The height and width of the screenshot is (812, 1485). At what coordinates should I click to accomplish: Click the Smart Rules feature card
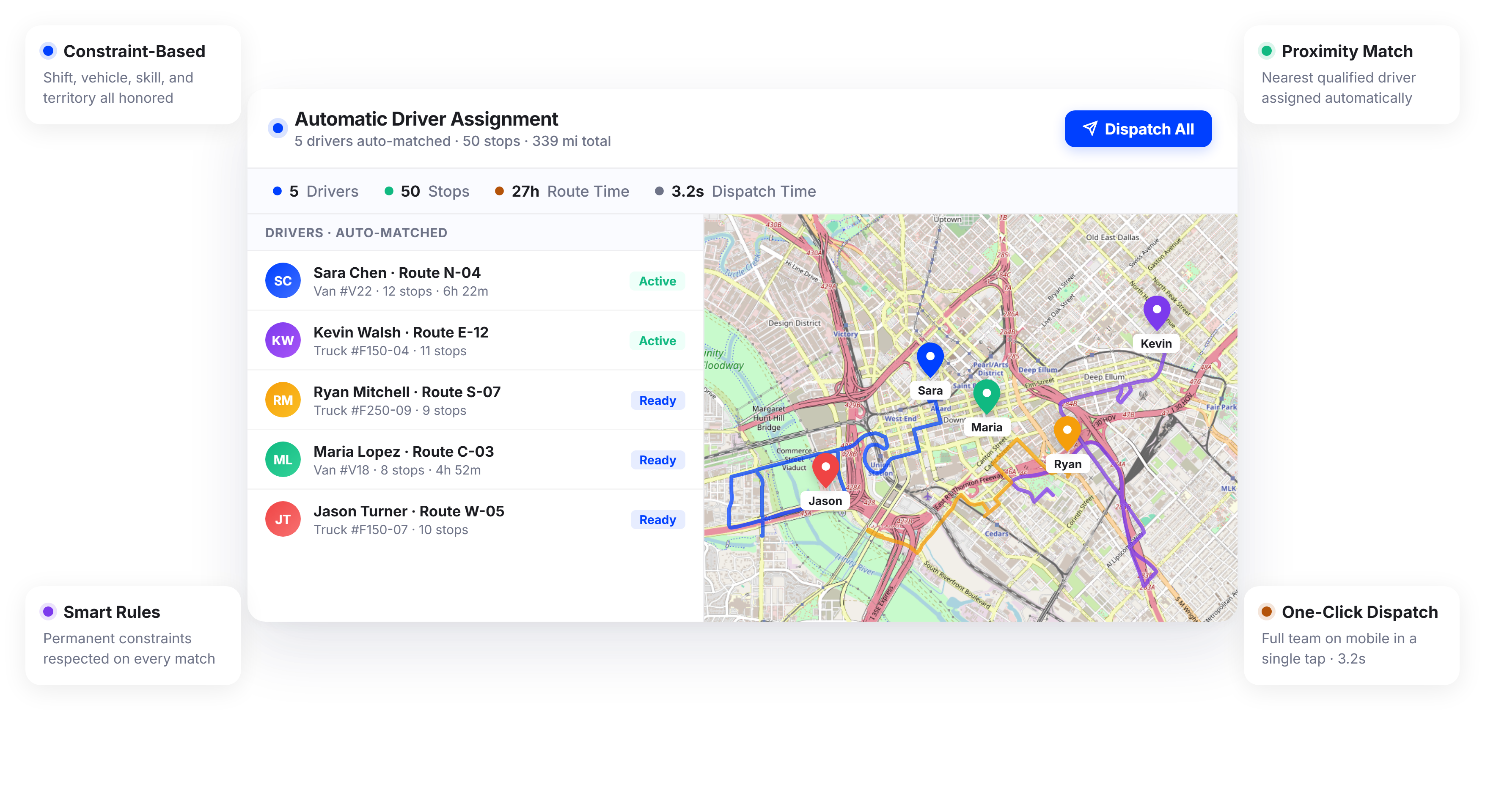pyautogui.click(x=133, y=635)
